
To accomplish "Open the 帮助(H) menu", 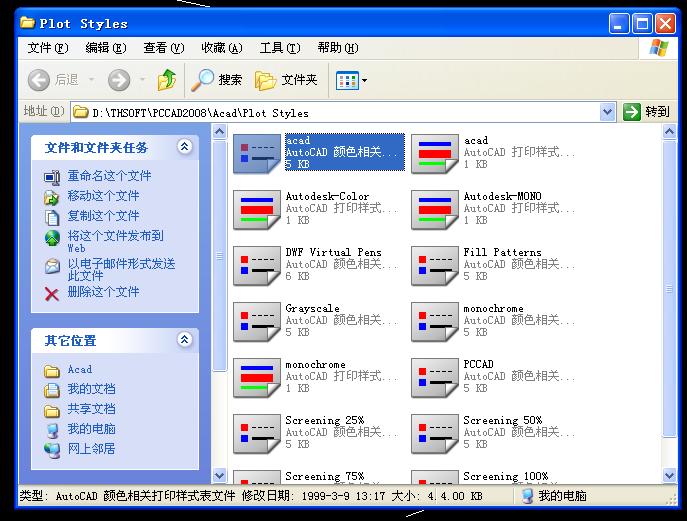I will tap(338, 47).
